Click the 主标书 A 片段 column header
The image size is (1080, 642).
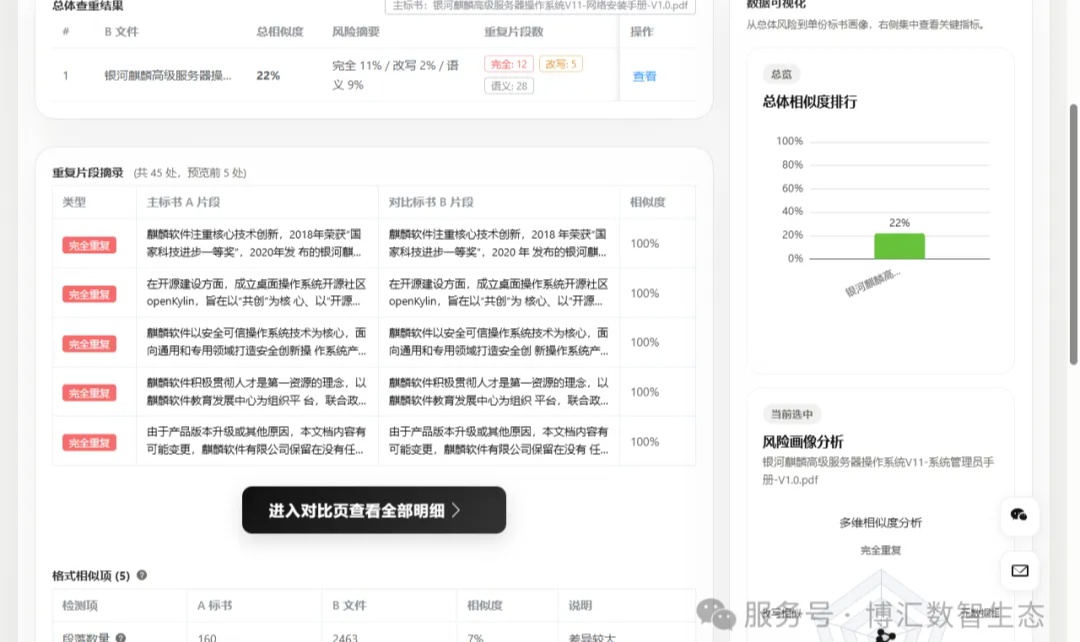coord(183,202)
